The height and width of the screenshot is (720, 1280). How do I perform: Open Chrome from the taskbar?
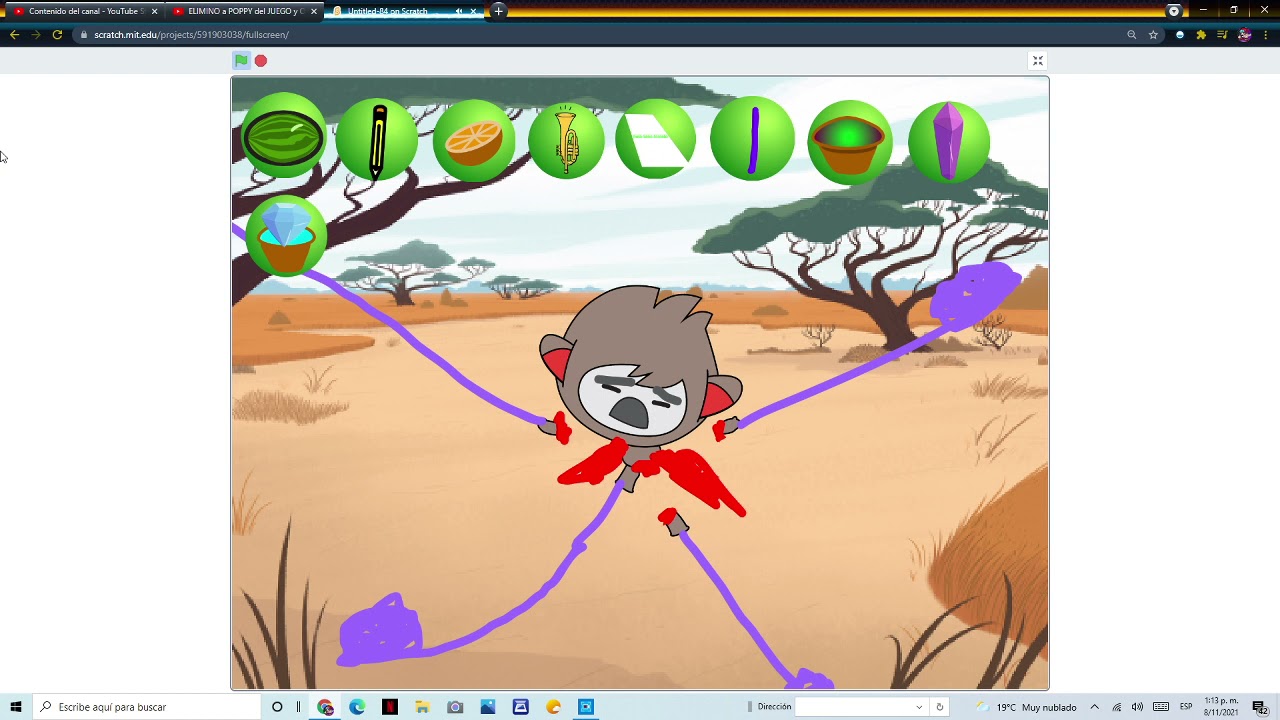tap(325, 707)
